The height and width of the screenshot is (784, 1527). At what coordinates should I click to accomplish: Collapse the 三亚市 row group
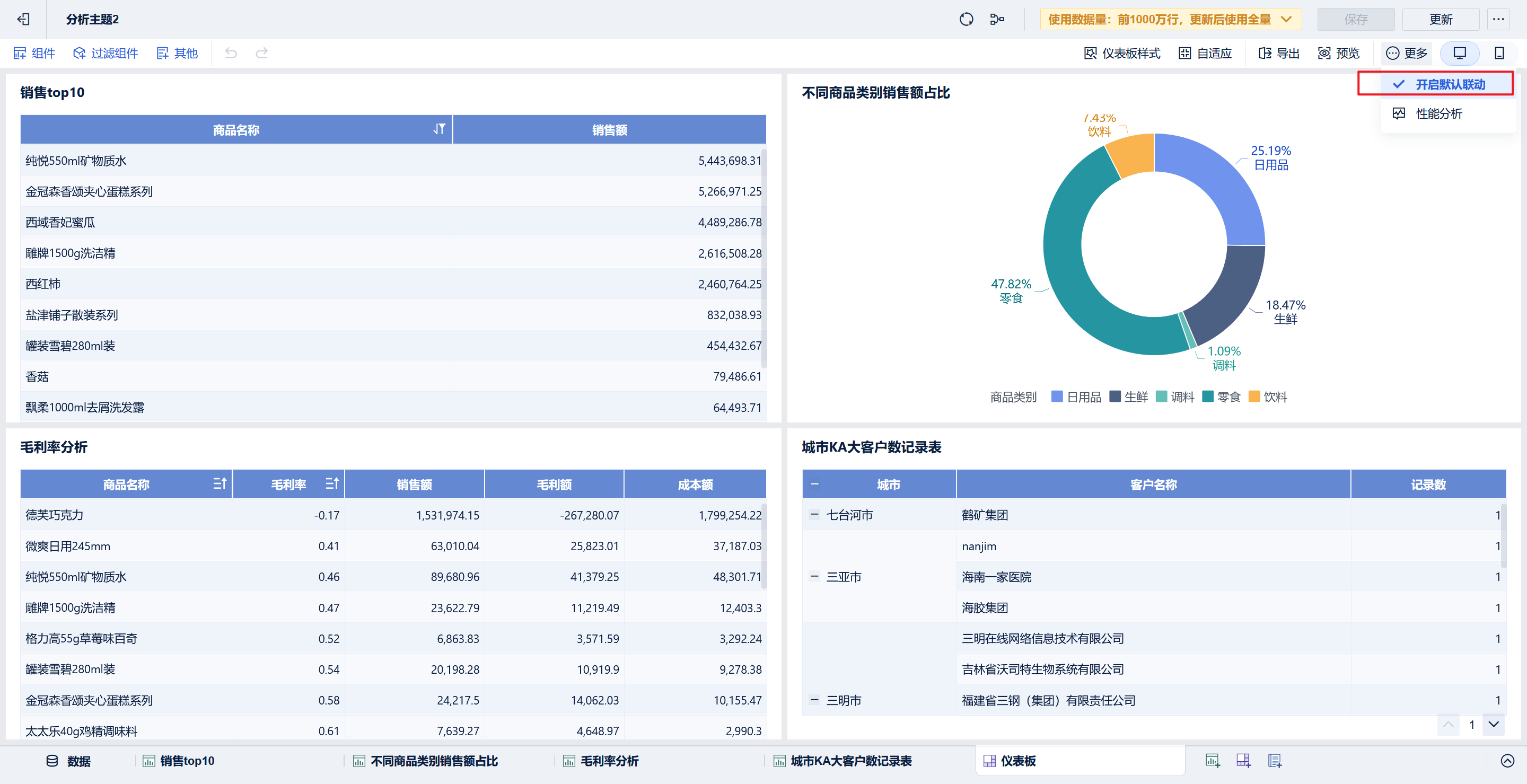814,576
